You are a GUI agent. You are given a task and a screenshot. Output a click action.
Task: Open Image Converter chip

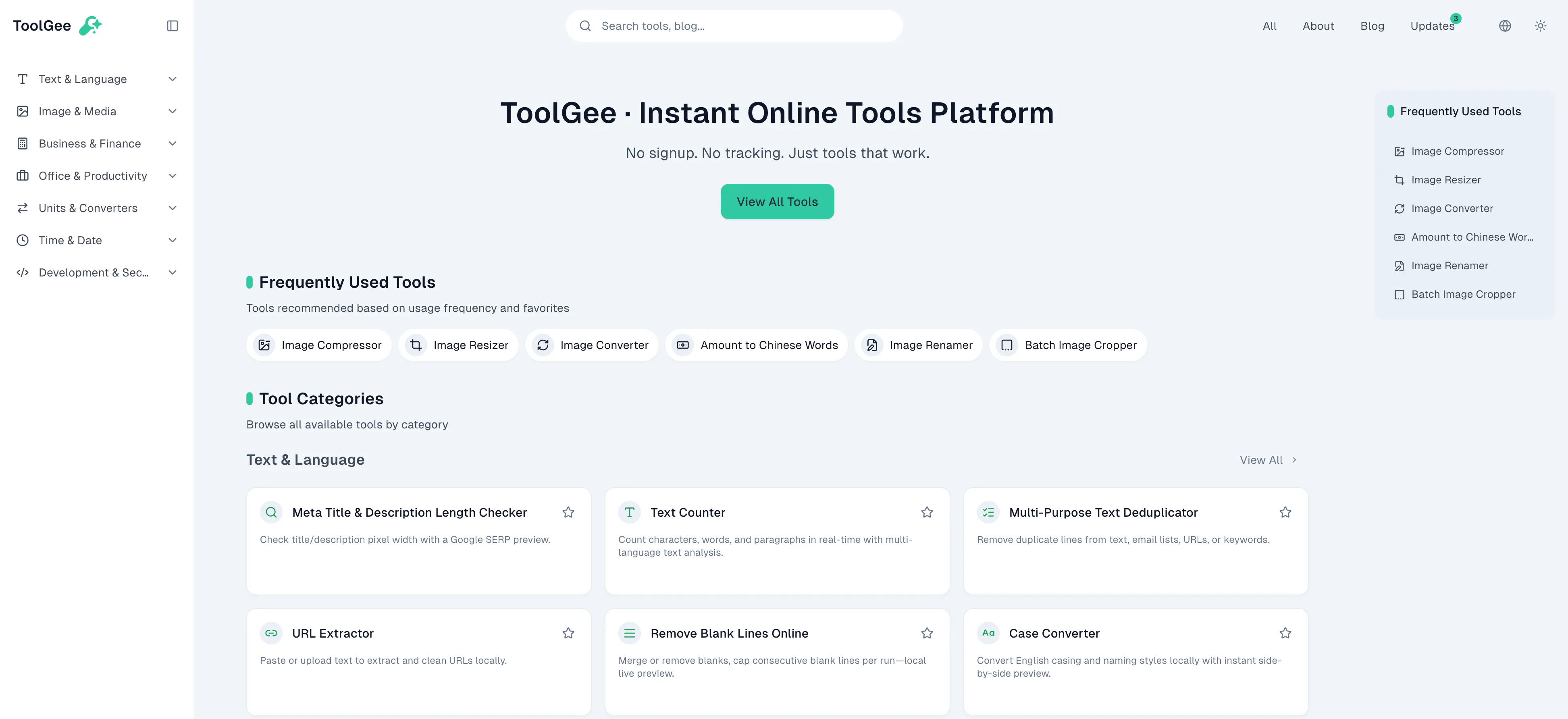point(591,345)
